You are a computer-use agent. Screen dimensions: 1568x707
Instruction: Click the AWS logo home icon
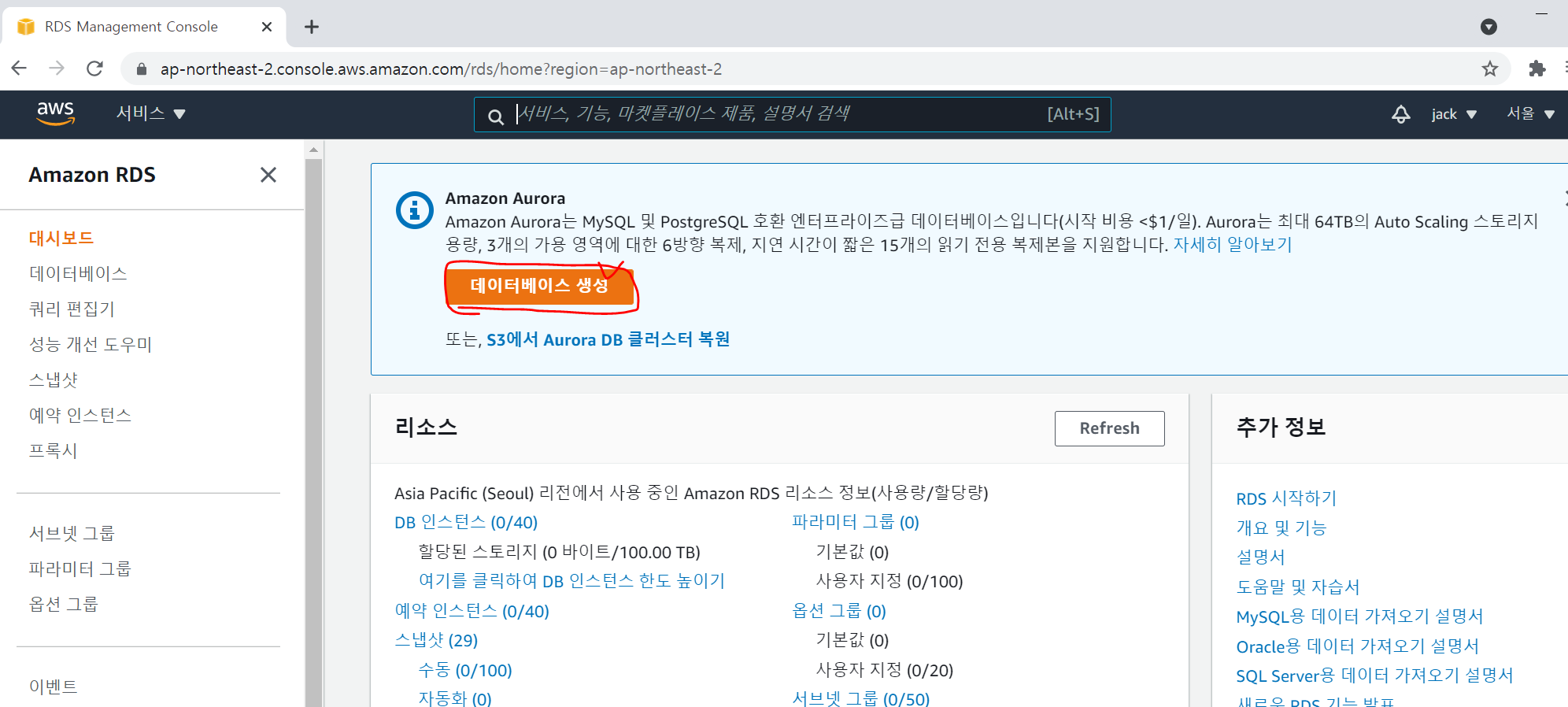pyautogui.click(x=56, y=113)
